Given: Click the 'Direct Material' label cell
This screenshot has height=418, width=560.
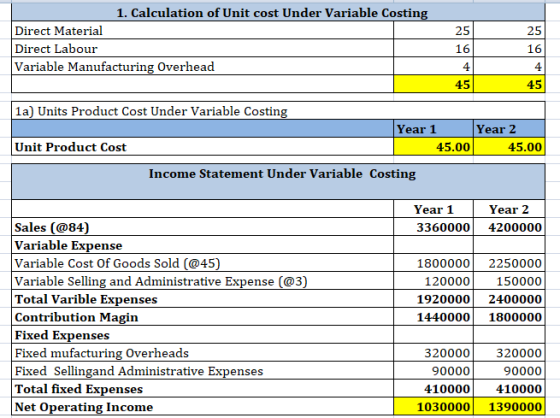Looking at the screenshot, I should tap(202, 30).
